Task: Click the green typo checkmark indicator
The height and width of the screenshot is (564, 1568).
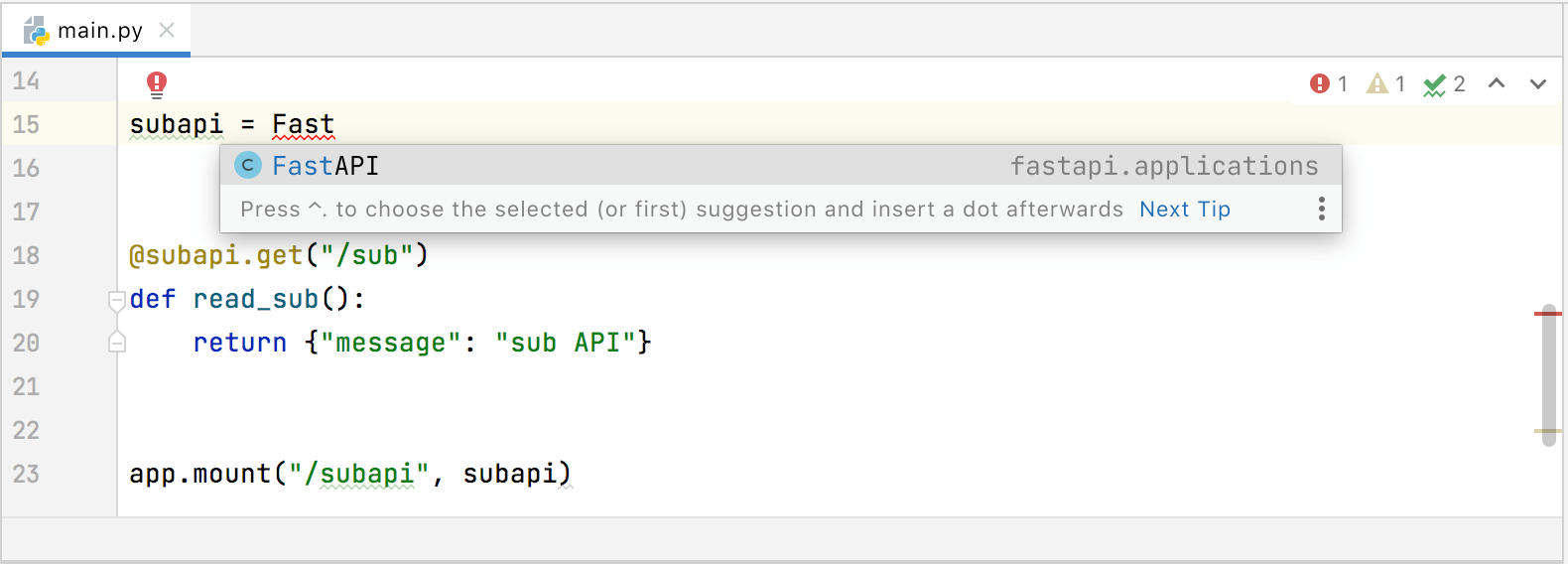Action: pos(1444,84)
